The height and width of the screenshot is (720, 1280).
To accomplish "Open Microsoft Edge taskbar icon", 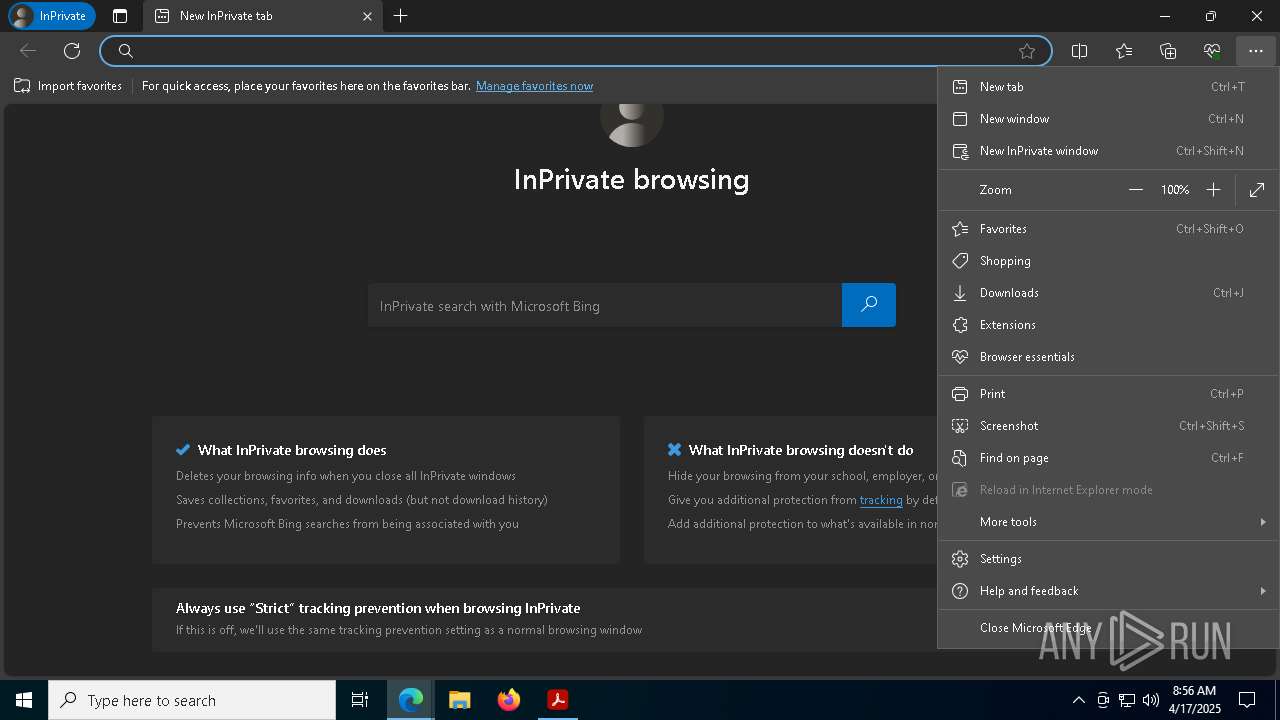I will click(x=411, y=700).
